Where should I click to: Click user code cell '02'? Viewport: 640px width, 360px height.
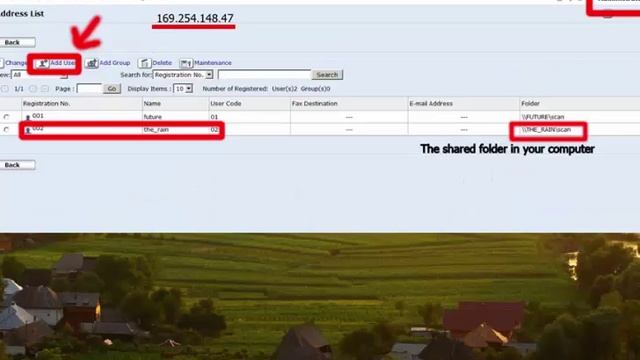214,130
